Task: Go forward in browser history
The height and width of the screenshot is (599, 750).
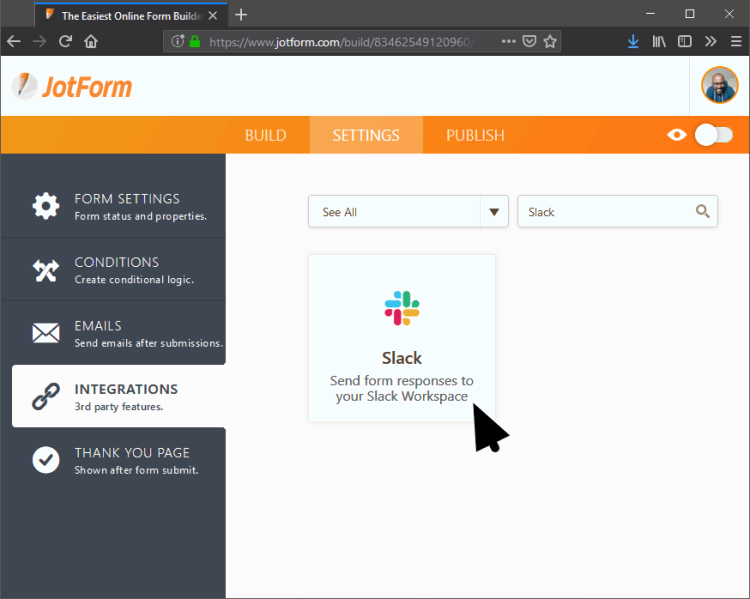Action: [39, 42]
